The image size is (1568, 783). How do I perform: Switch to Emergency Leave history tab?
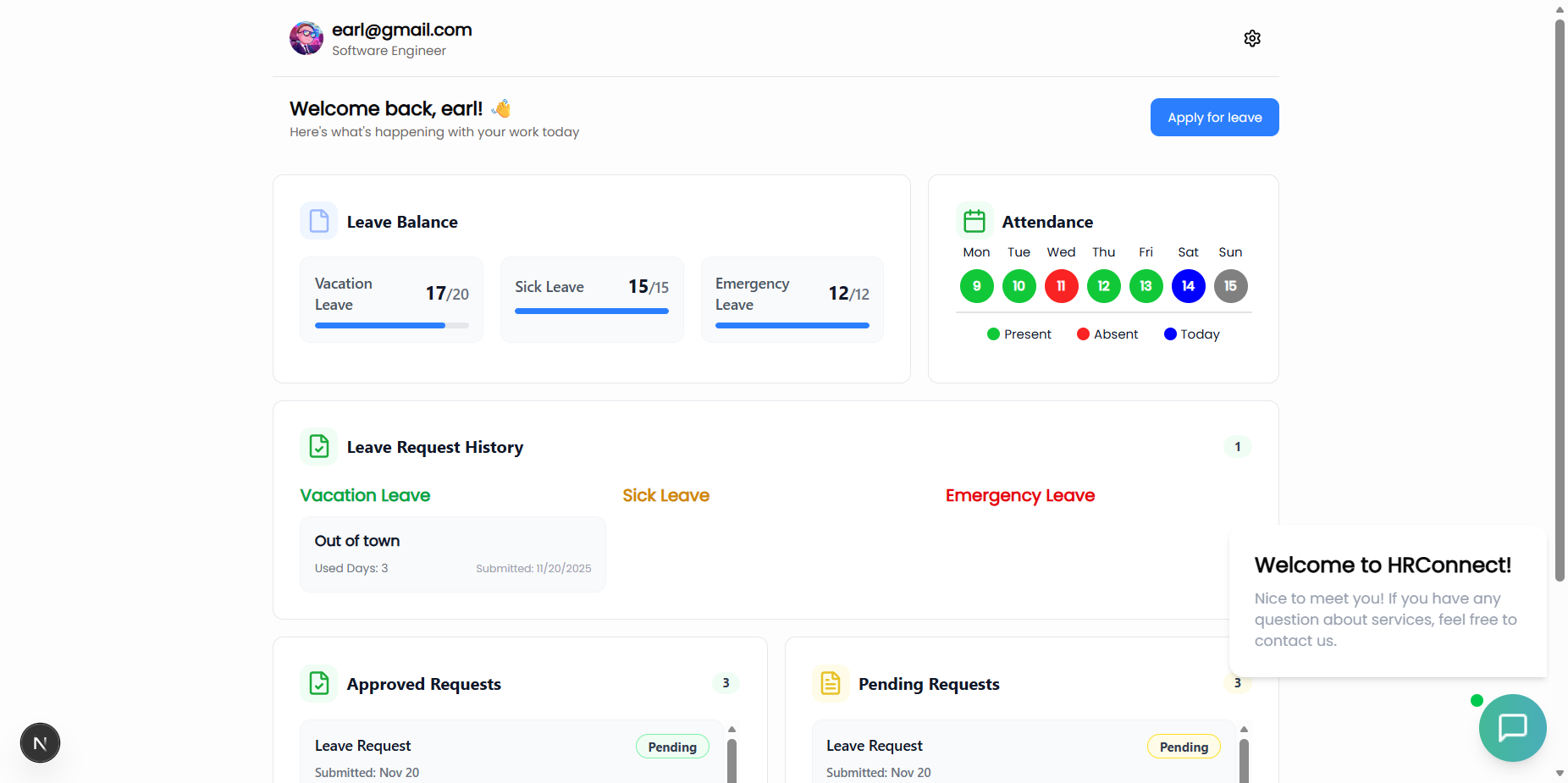(x=1019, y=495)
